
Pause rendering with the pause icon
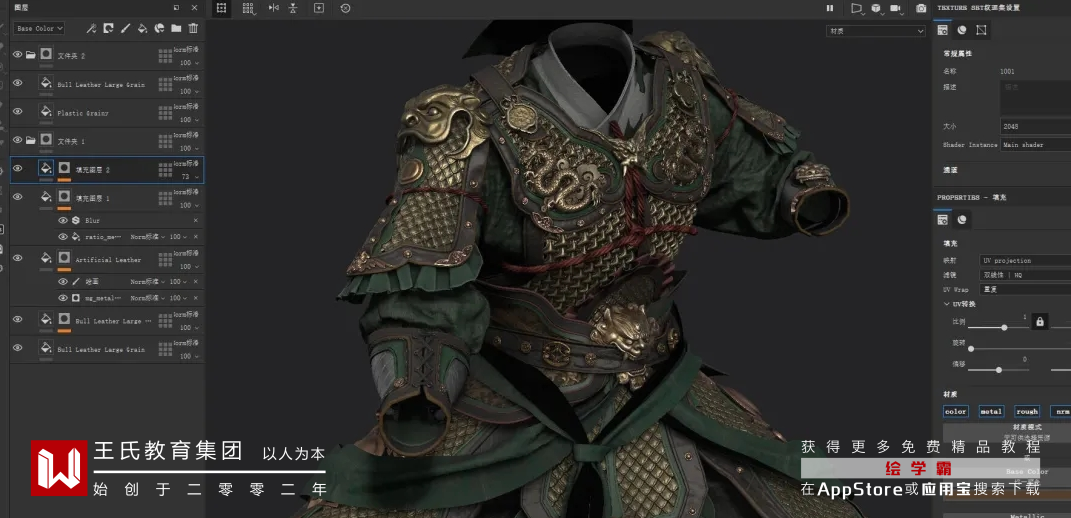point(830,8)
